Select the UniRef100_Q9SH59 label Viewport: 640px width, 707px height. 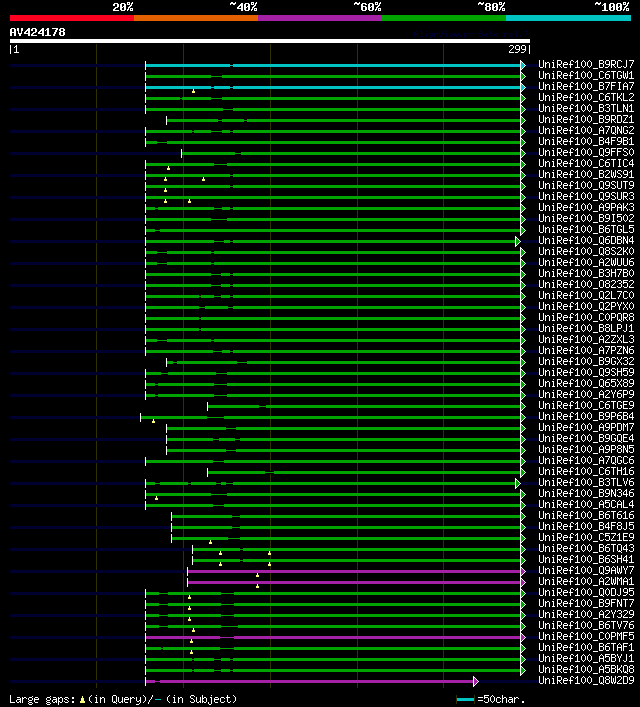[x=586, y=372]
